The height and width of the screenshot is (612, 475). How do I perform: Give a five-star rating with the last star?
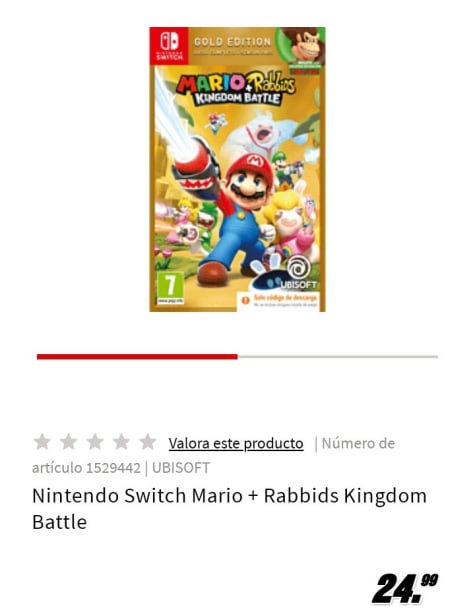point(148,442)
